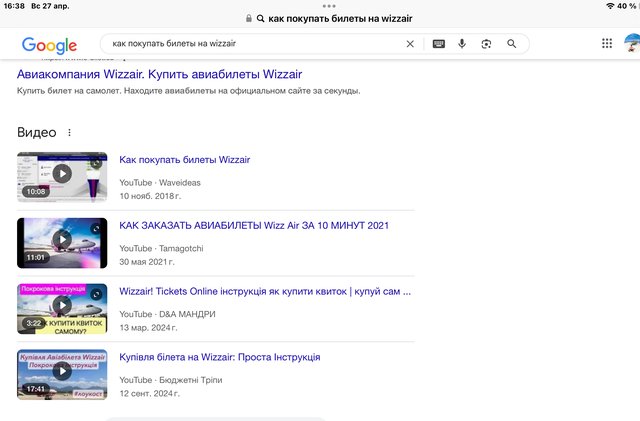The image size is (640, 421).
Task: Search by image with Lens icon
Action: click(486, 44)
